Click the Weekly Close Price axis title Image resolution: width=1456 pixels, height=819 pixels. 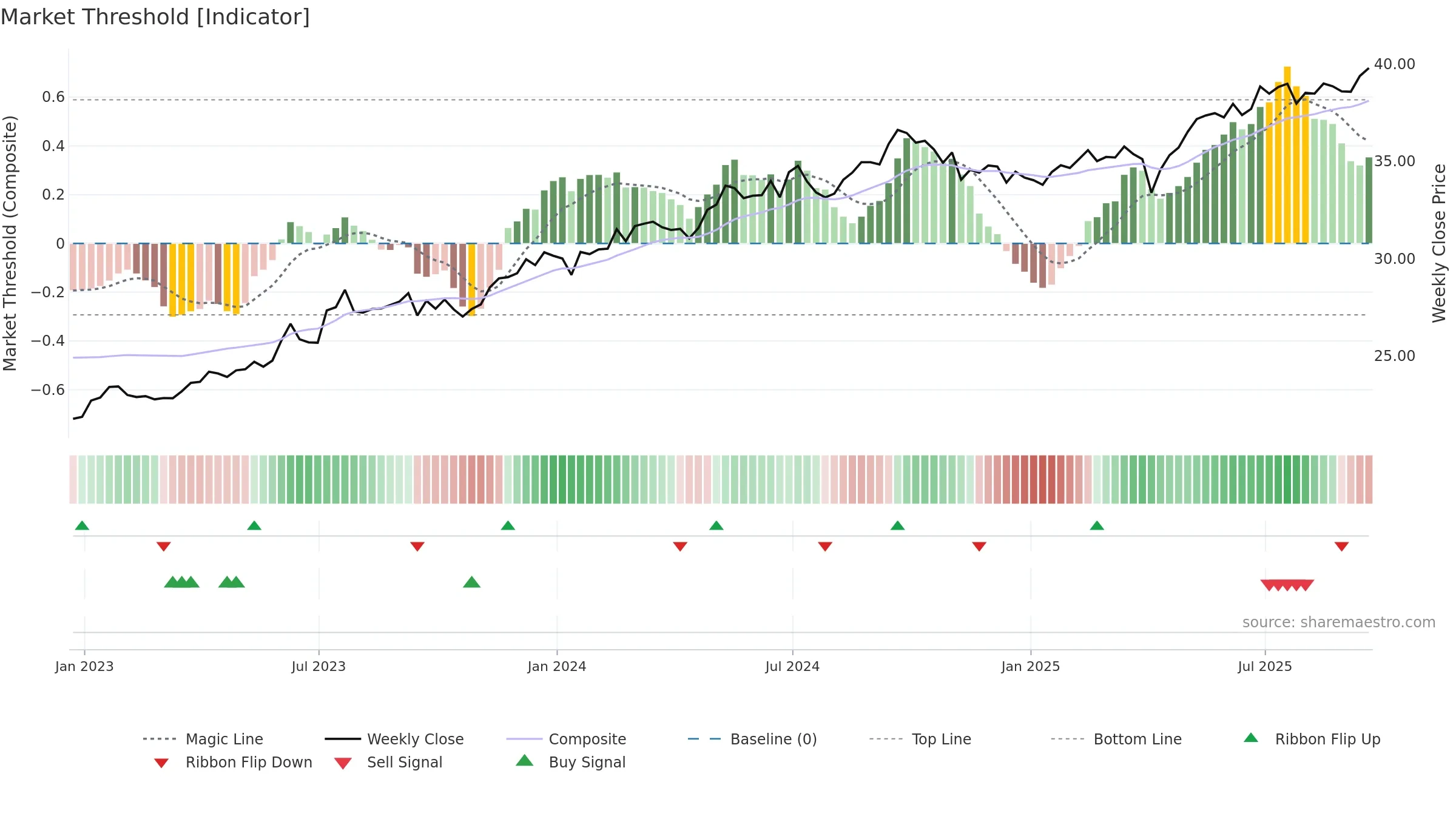coord(1439,243)
